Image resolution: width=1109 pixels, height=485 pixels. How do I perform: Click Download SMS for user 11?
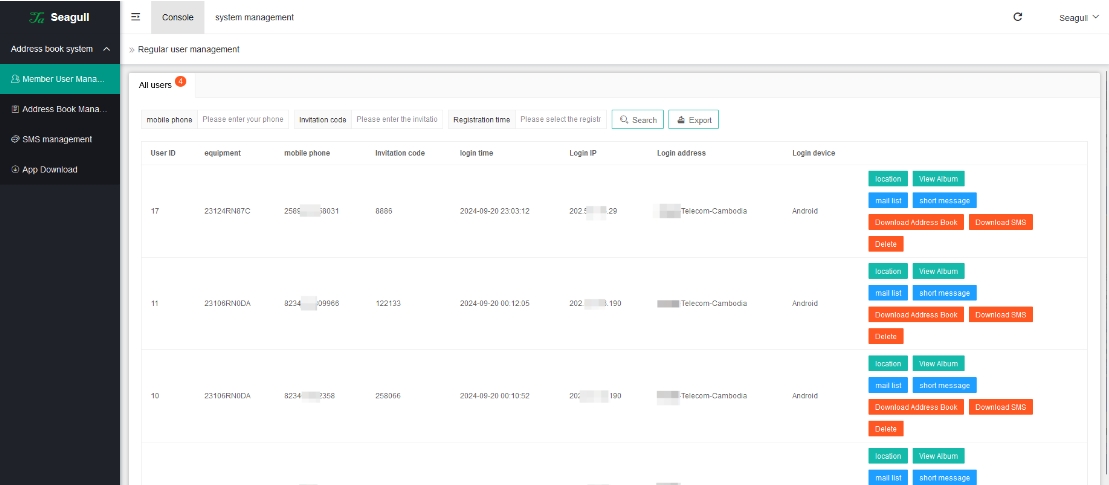[1000, 314]
